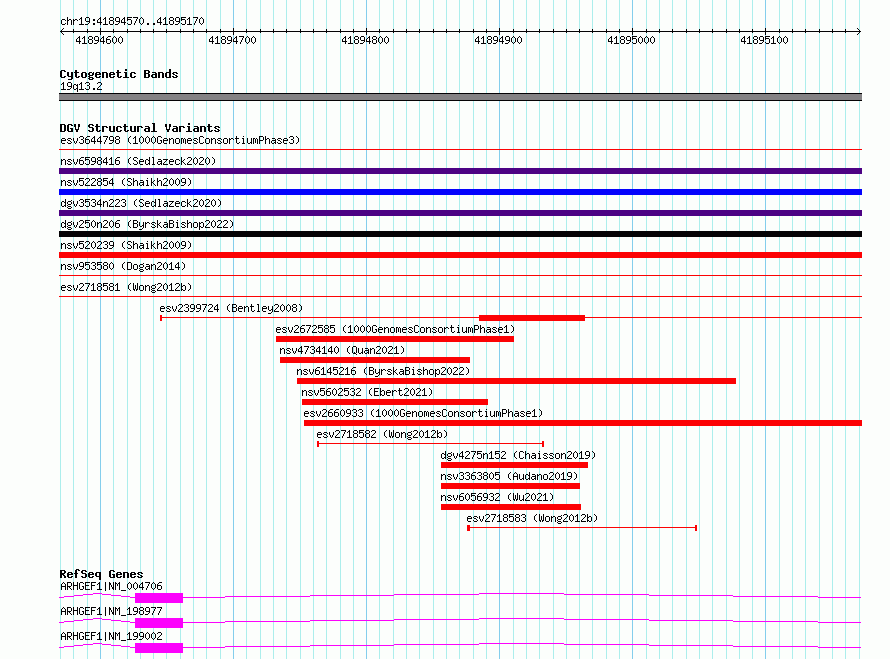Select the nsv5602532 Ebert2021 red bar

pos(394,402)
